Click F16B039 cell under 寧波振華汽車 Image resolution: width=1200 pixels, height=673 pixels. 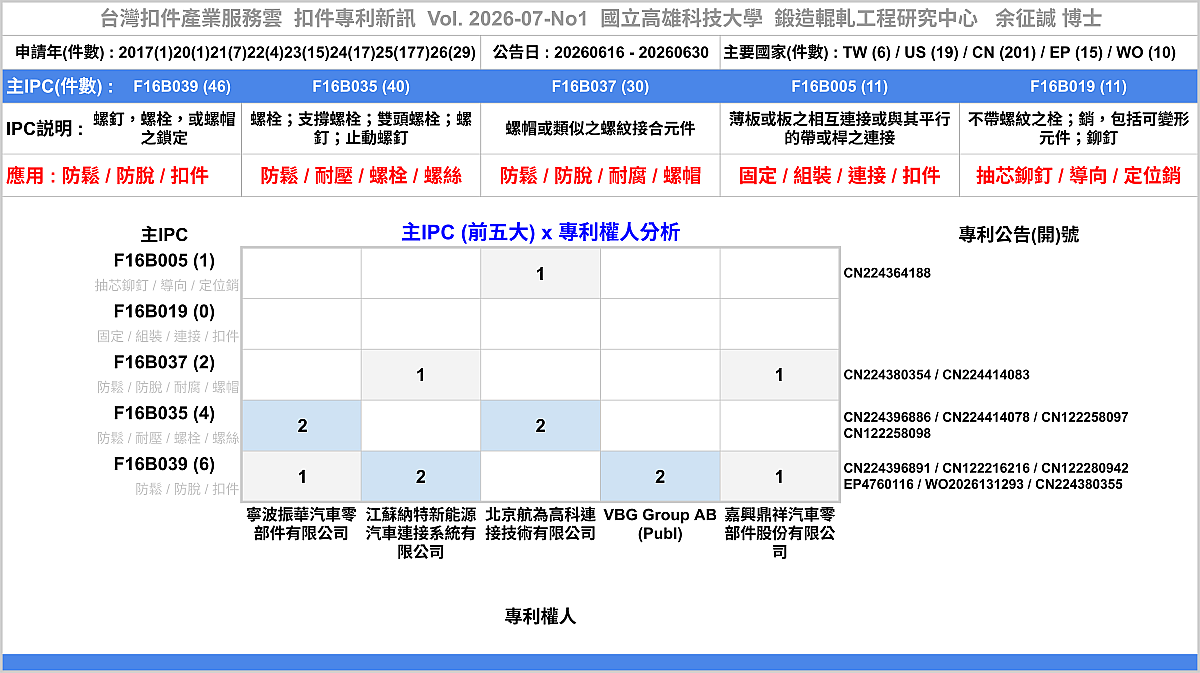click(302, 477)
